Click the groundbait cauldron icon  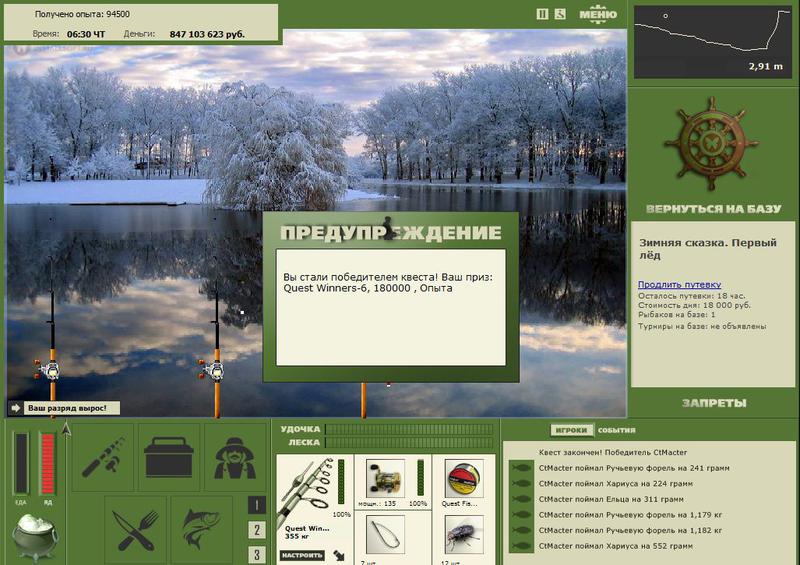tap(34, 536)
